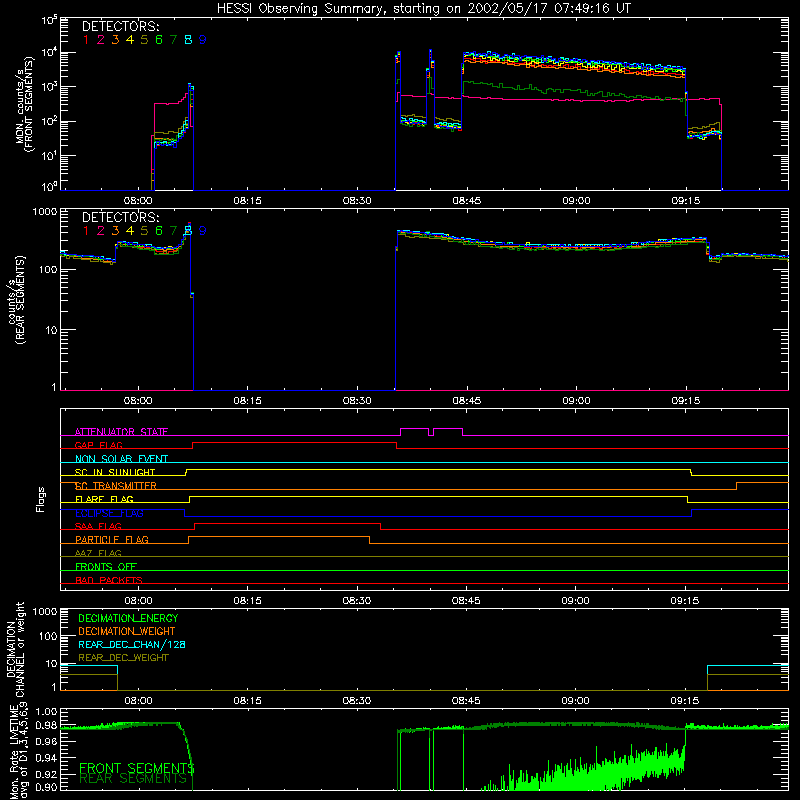Click detector number 2 in the front segments legend

tap(101, 40)
